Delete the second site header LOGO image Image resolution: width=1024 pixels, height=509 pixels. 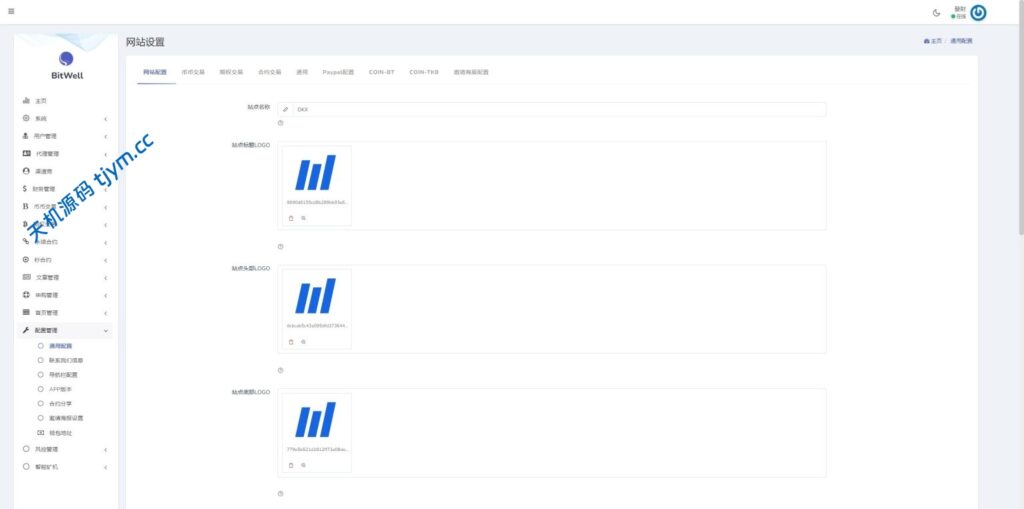pos(291,342)
